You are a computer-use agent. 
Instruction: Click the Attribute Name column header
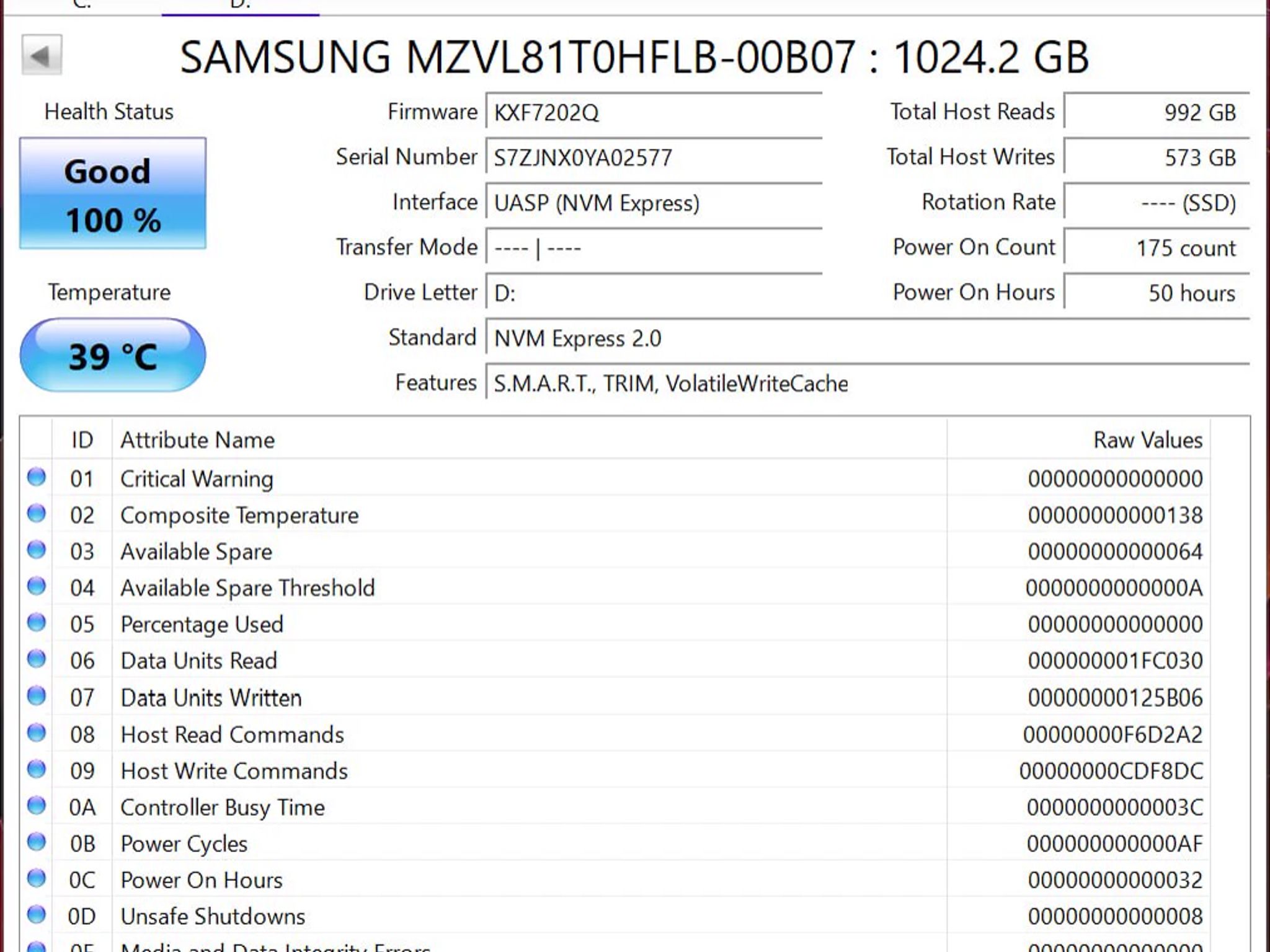pyautogui.click(x=530, y=439)
